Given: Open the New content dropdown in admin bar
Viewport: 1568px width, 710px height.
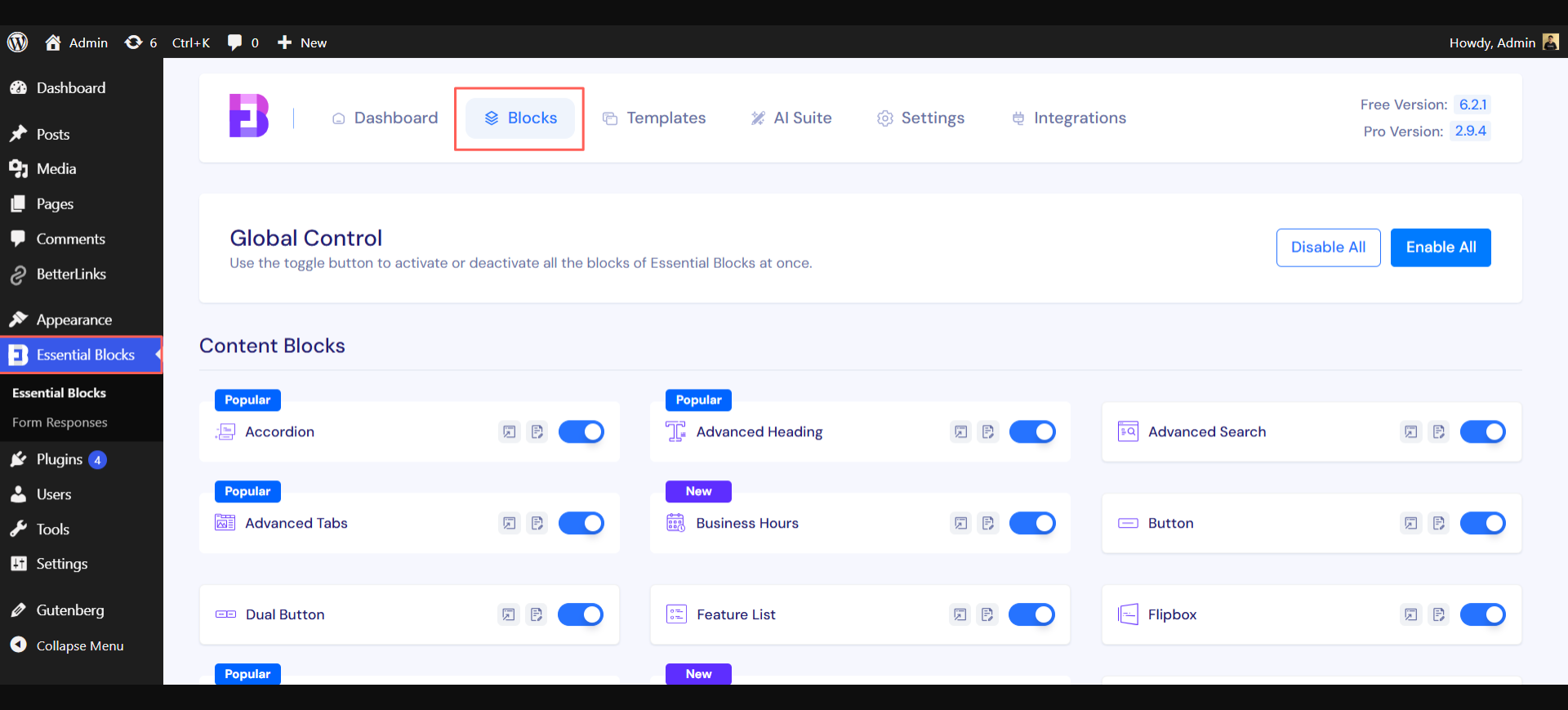Looking at the screenshot, I should [302, 42].
